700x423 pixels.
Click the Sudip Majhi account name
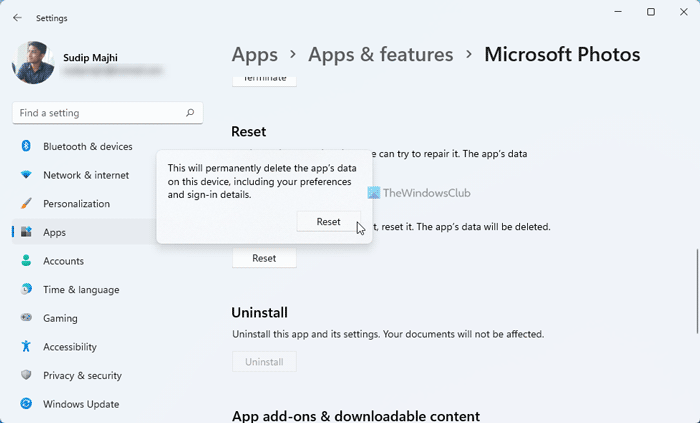pos(91,58)
